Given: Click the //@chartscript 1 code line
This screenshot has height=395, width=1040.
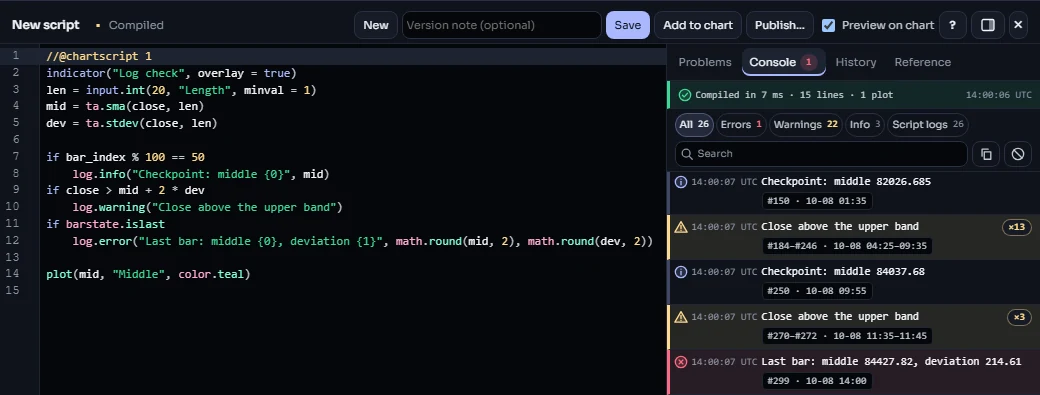Looking at the screenshot, I should pyautogui.click(x=99, y=56).
